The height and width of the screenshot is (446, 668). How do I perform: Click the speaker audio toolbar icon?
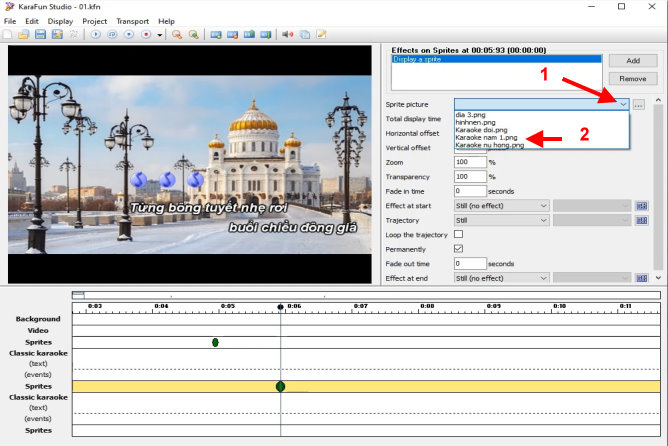287,35
